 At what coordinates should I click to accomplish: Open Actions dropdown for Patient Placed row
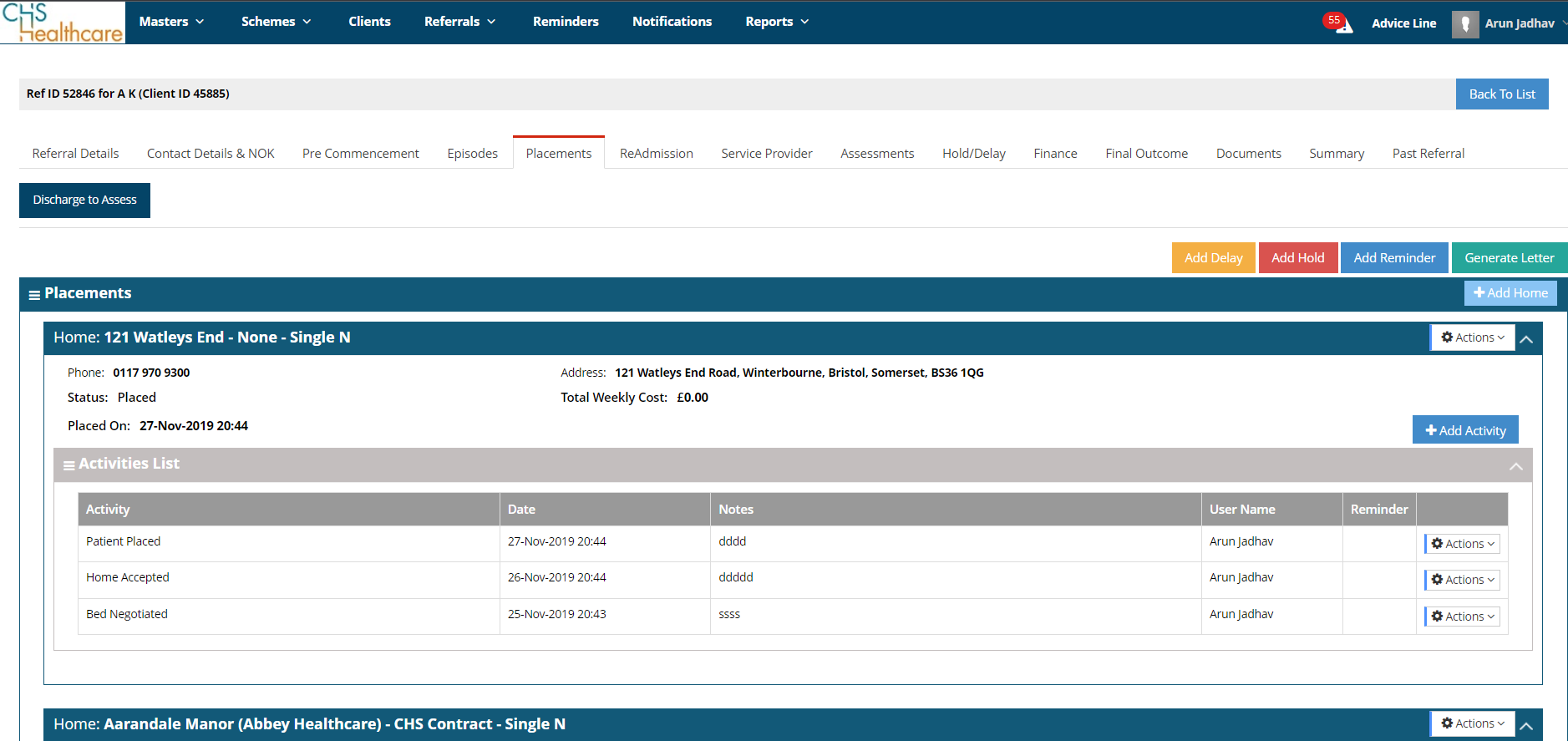[1463, 544]
